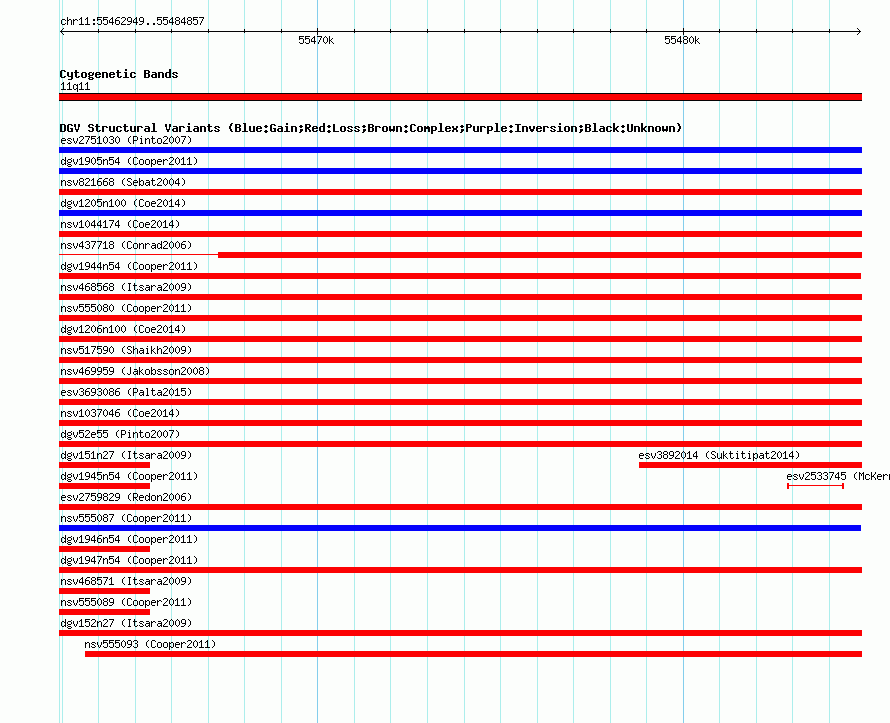
Task: Click short red bar under dgv1945n54
Action: [104, 486]
